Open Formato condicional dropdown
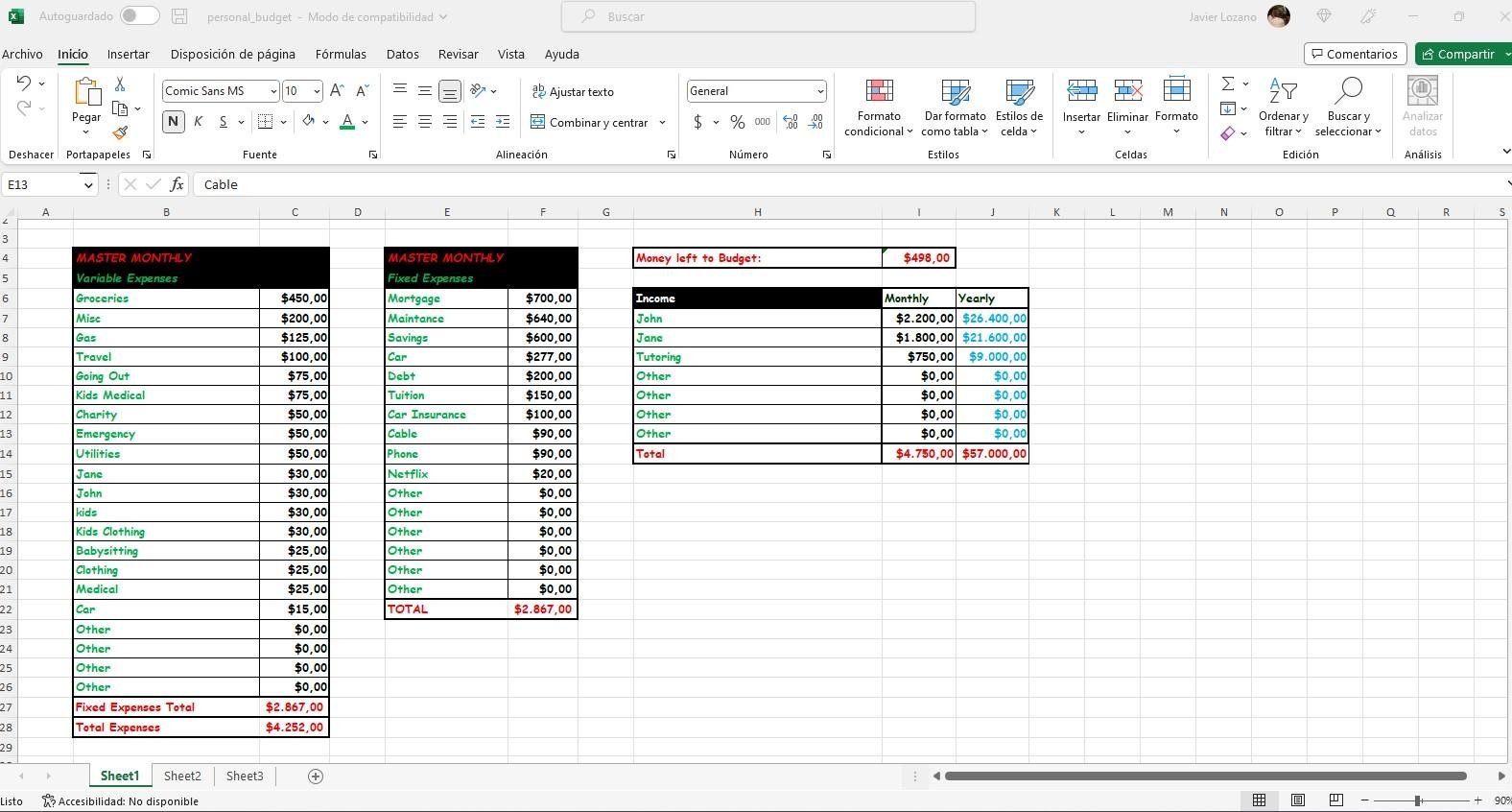The image size is (1512, 812). tap(879, 107)
